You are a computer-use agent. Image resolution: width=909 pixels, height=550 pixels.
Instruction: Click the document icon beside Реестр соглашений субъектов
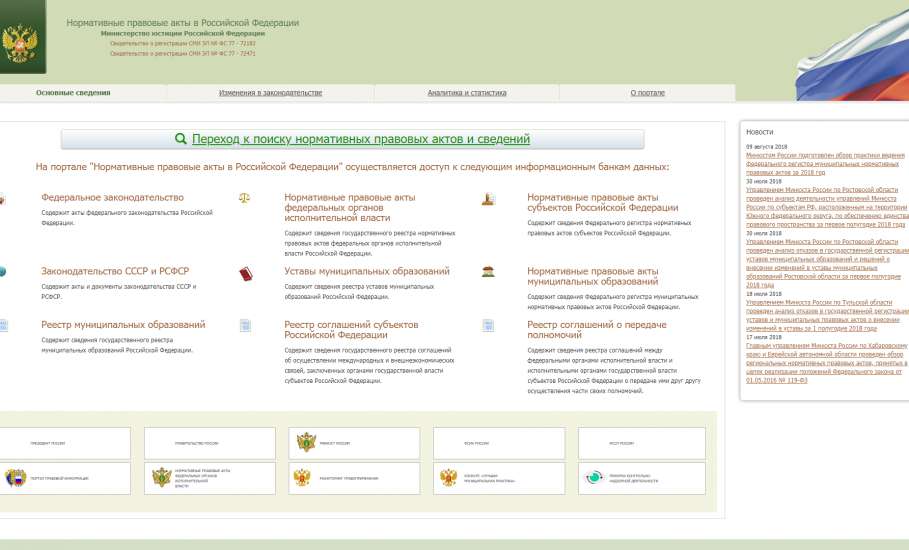[245, 326]
